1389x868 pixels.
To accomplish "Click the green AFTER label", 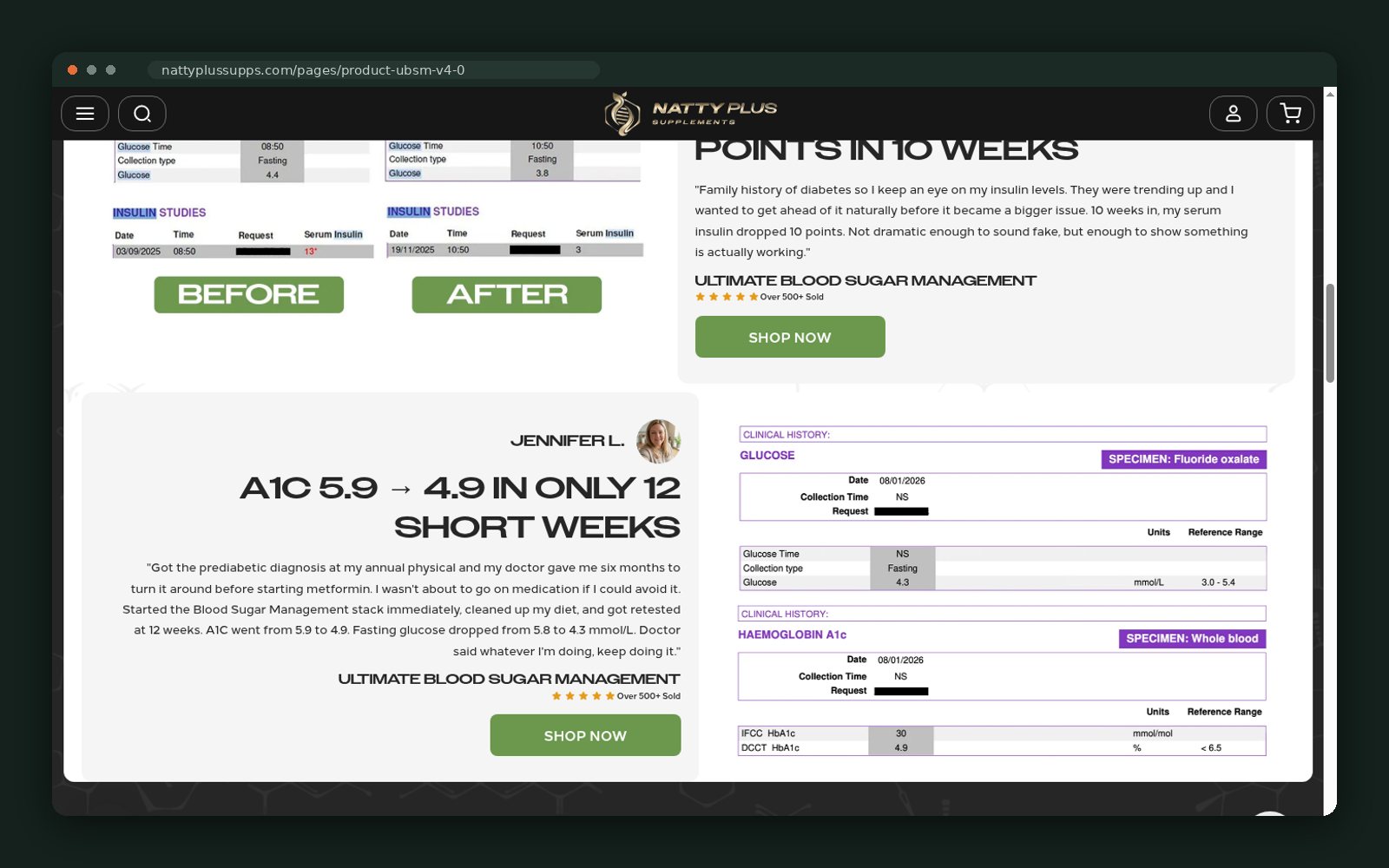I will (507, 294).
